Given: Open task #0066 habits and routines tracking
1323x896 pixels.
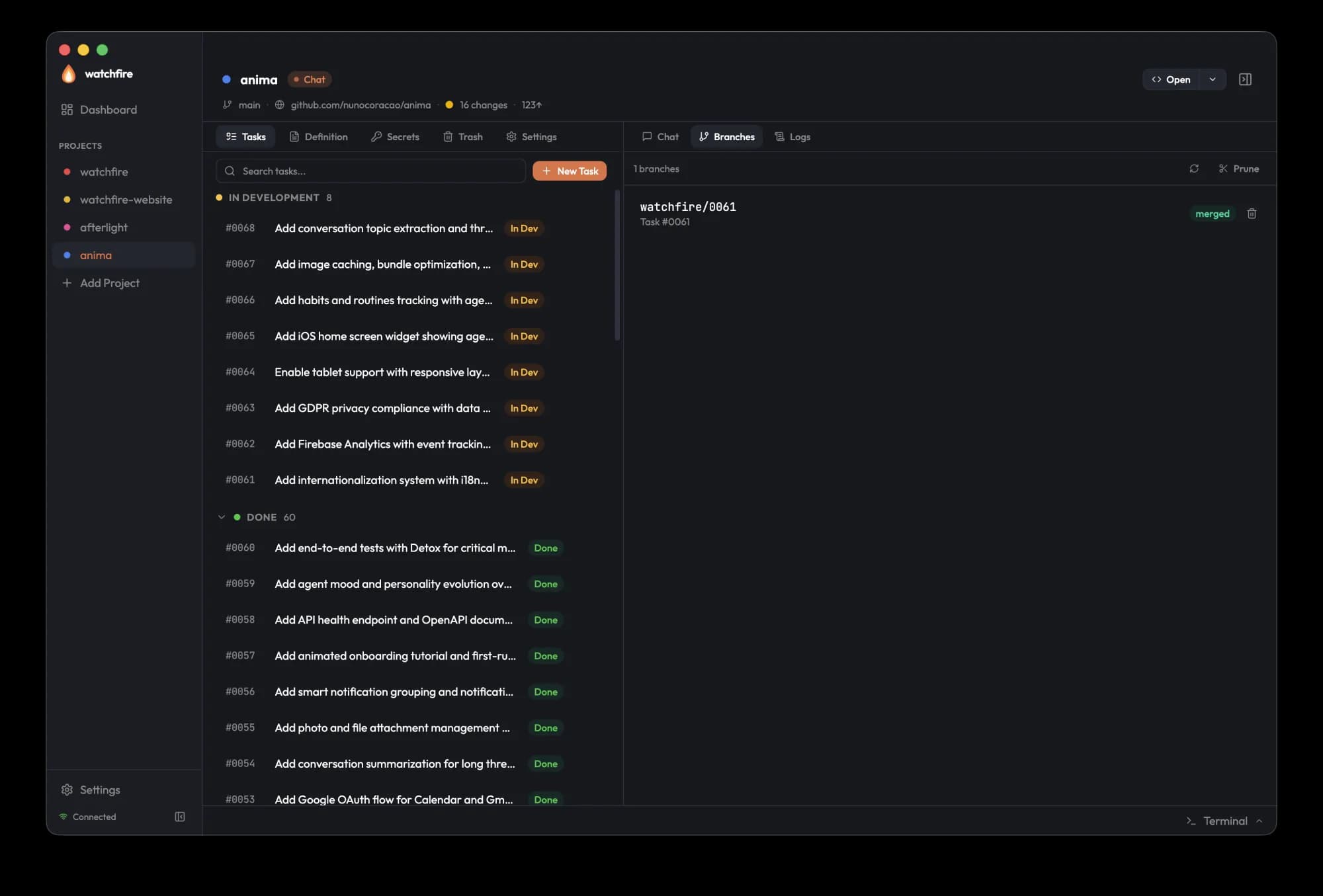Looking at the screenshot, I should 412,300.
